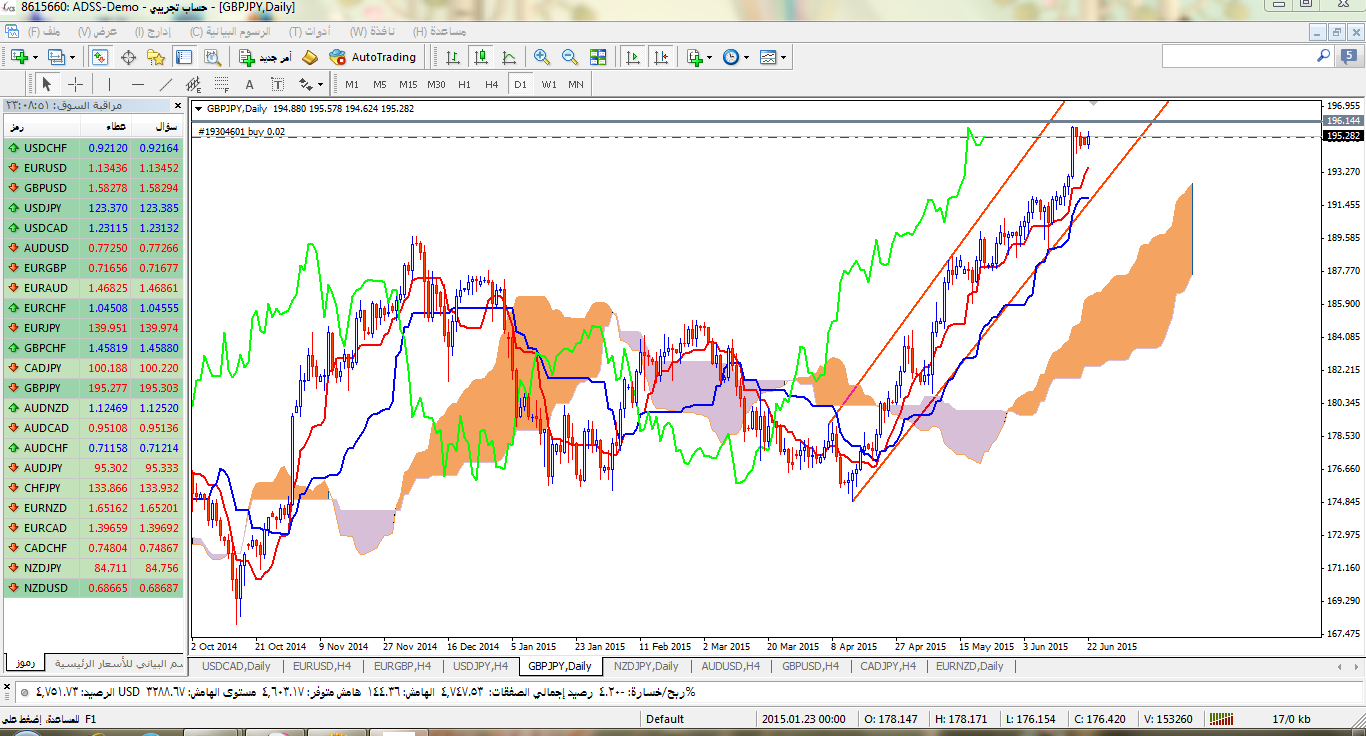Open the indicators list dropdown

709,57
